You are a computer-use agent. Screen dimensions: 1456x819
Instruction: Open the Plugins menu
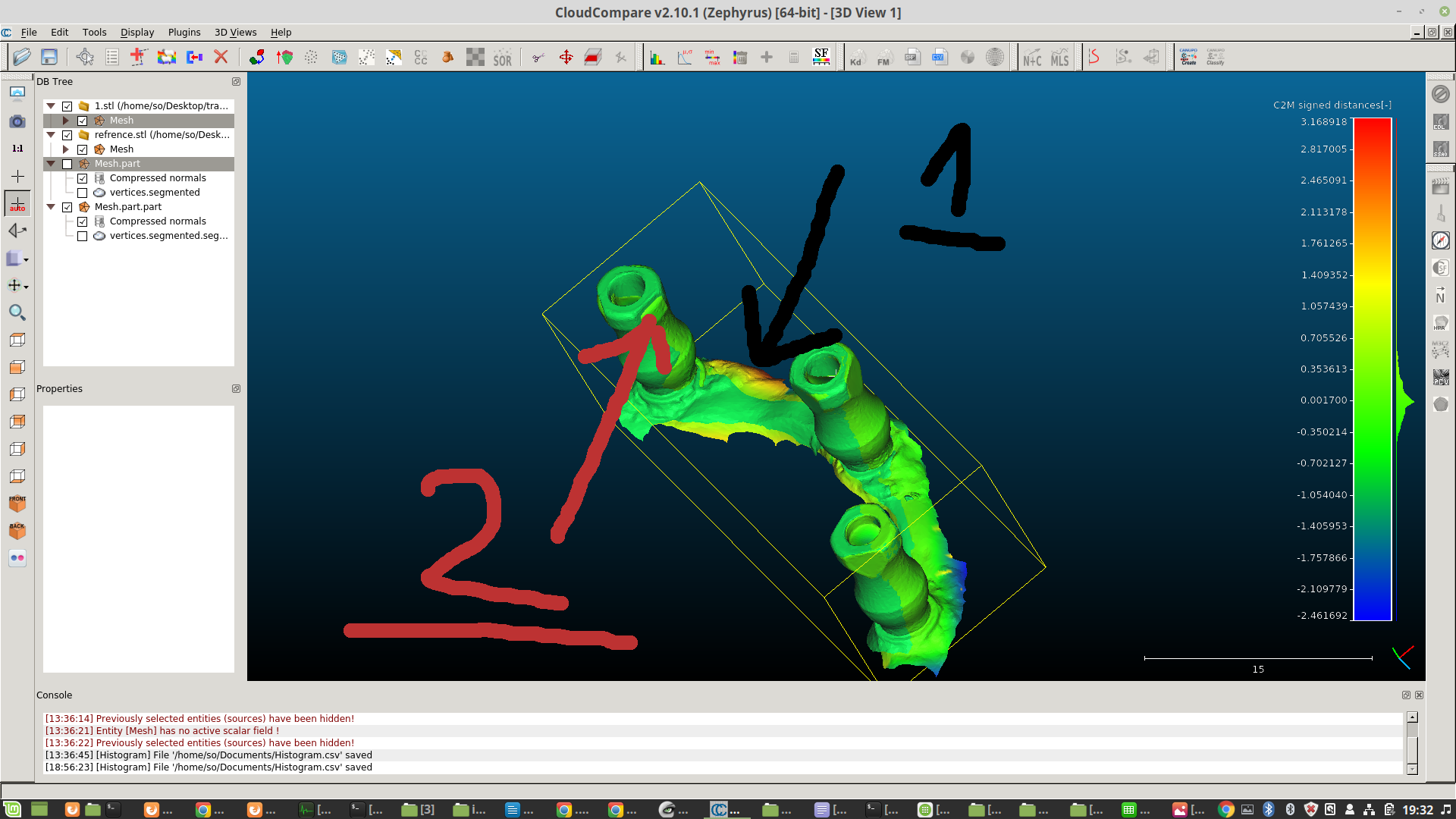(184, 32)
